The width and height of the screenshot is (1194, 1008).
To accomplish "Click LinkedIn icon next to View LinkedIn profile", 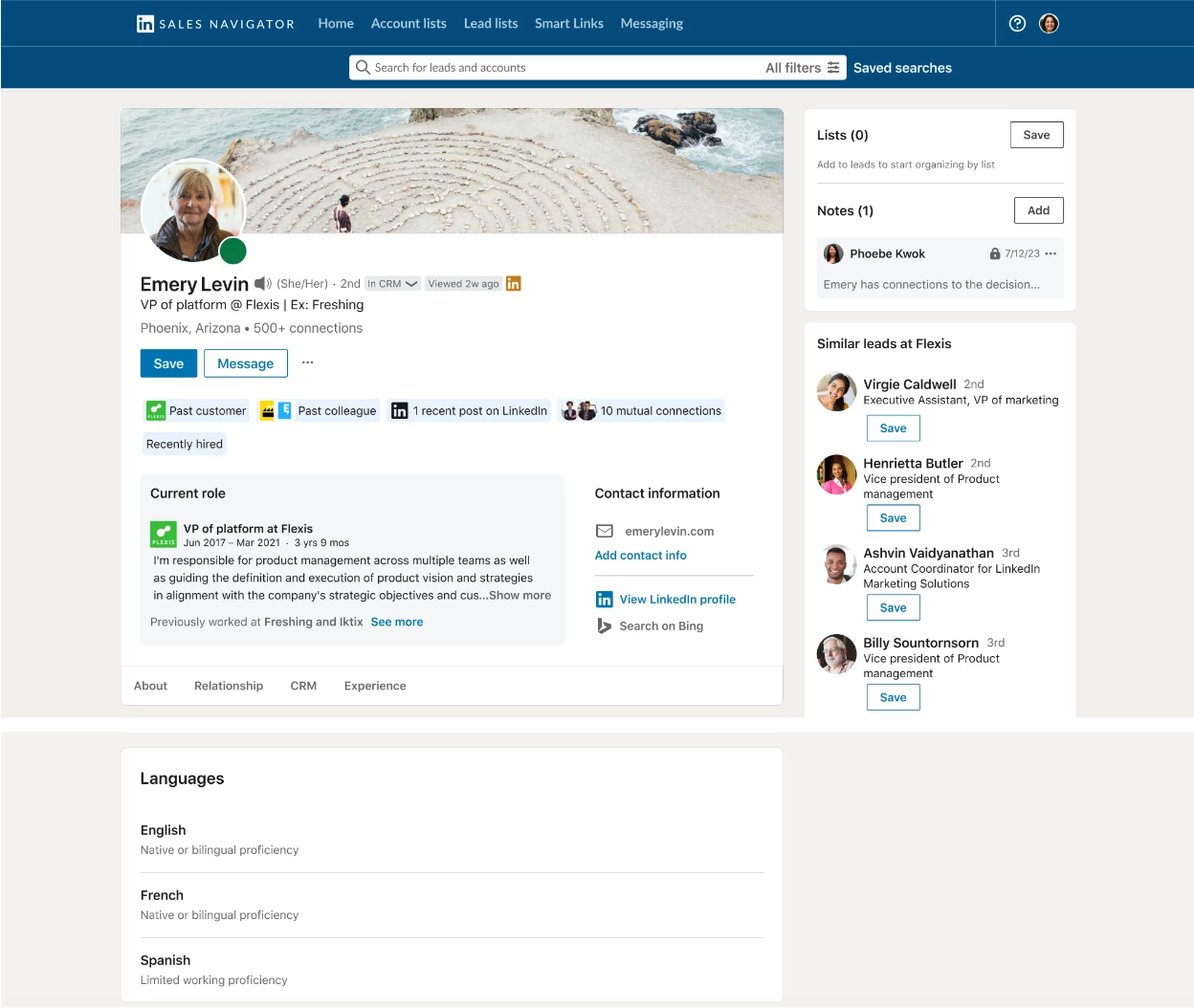I will 605,600.
